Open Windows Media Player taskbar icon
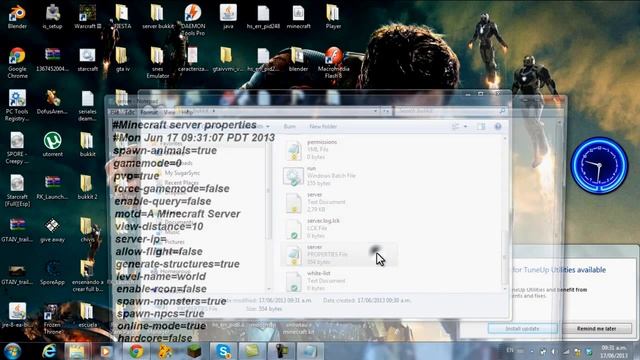Screen dimensions: 640x360 106,351
